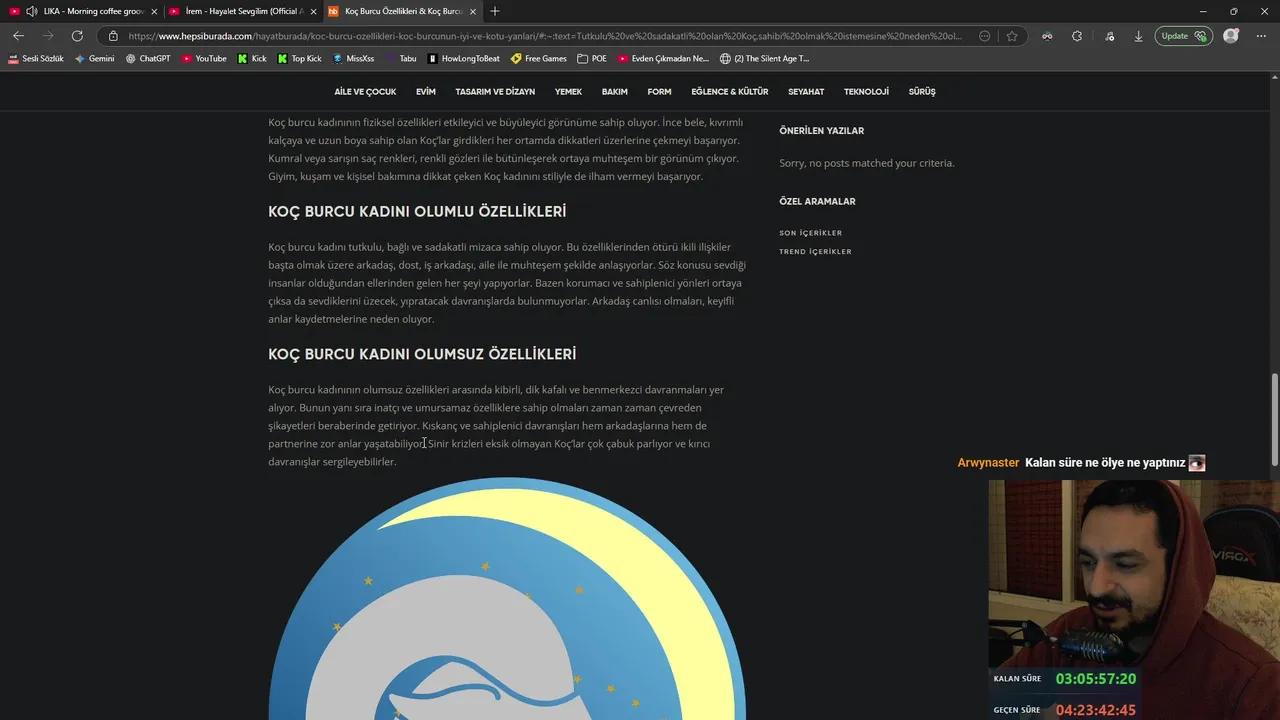Image resolution: width=1280 pixels, height=720 pixels.
Task: Open the Gemini bookmark
Action: coord(95,59)
